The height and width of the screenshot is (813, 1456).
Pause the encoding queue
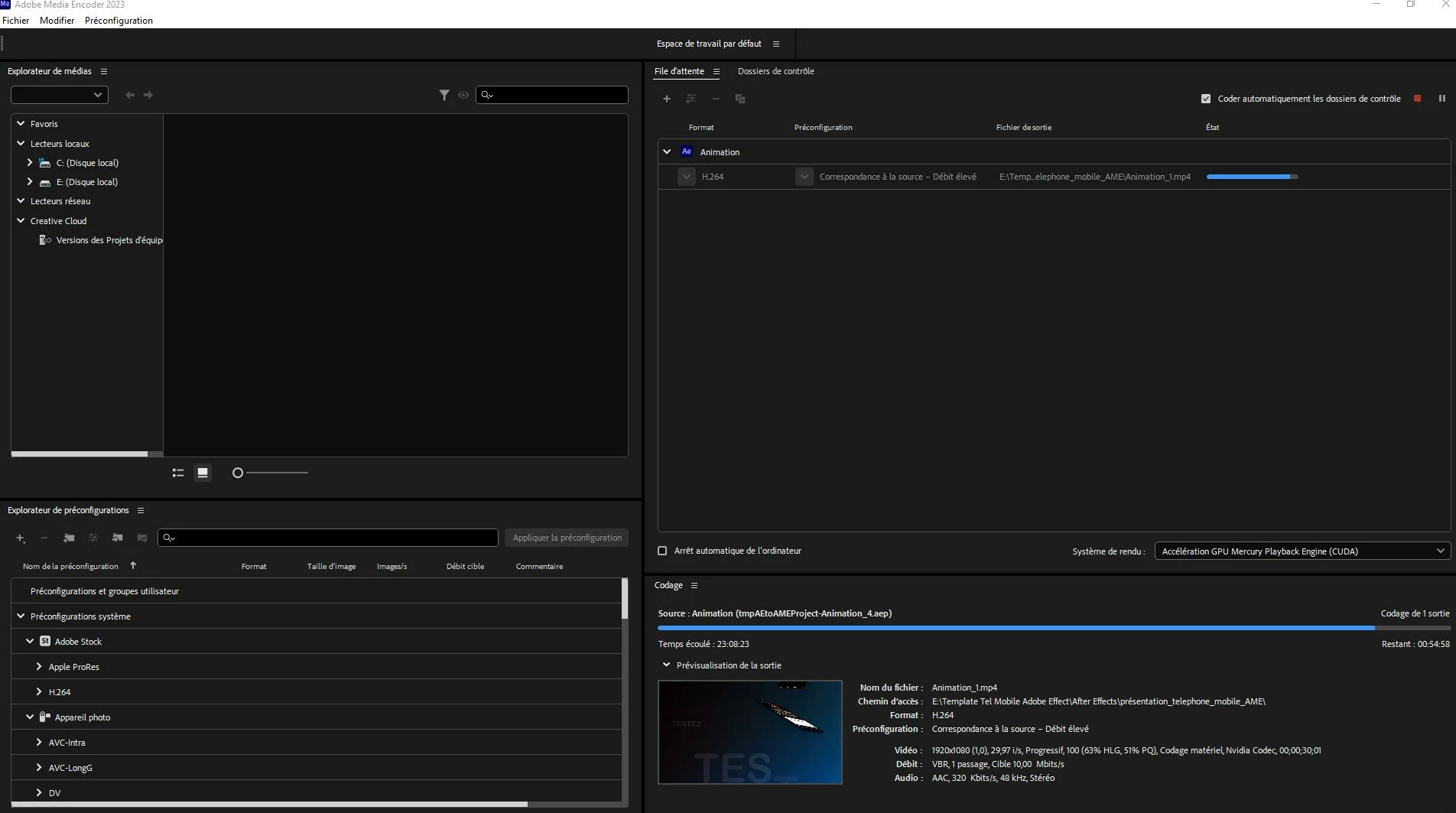click(x=1442, y=99)
